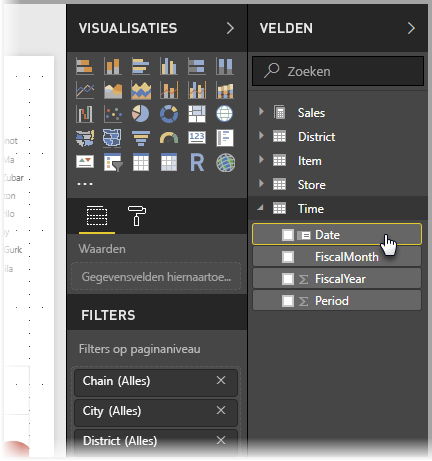
Task: Select the line and stacked column chart
Action: (x=169, y=90)
